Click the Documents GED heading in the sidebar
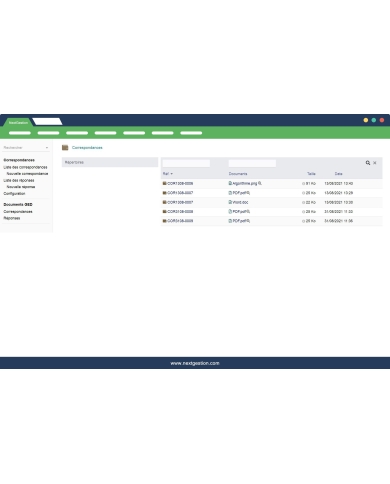Viewport: 390px width, 484px height. point(18,204)
